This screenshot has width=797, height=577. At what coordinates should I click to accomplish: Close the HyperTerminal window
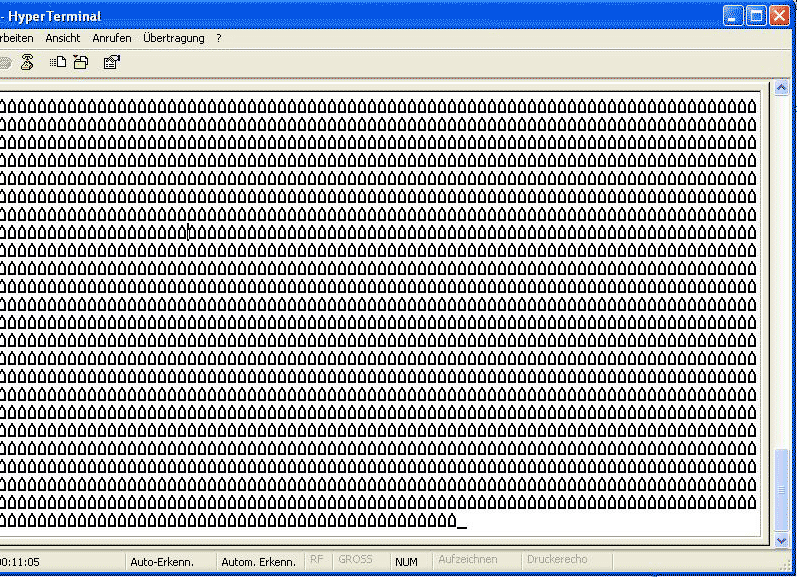click(779, 16)
